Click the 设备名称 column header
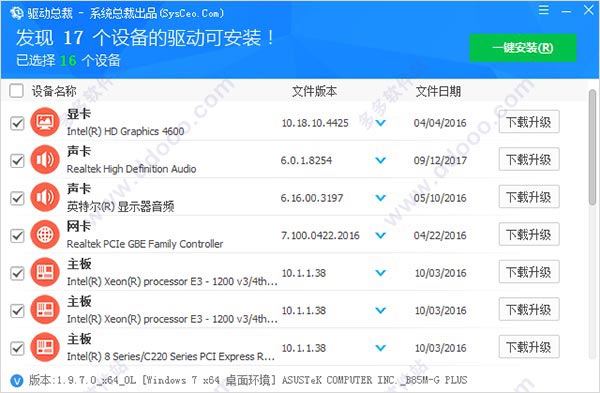The image size is (600, 393). pyautogui.click(x=54, y=91)
